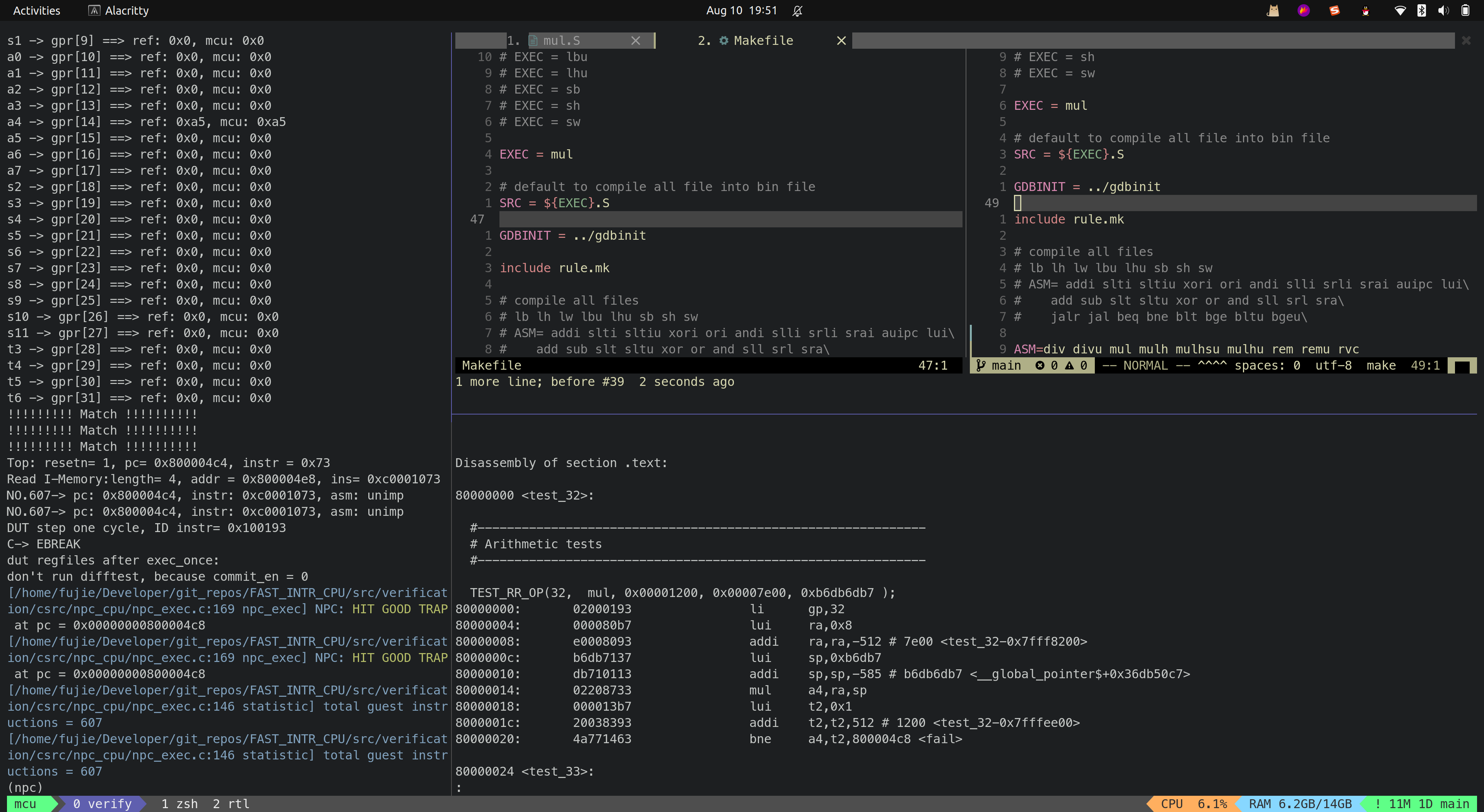Screen dimensions: 1484x812
Task: Click the TEST_RR_OP(32, mul line
Action: [683, 593]
